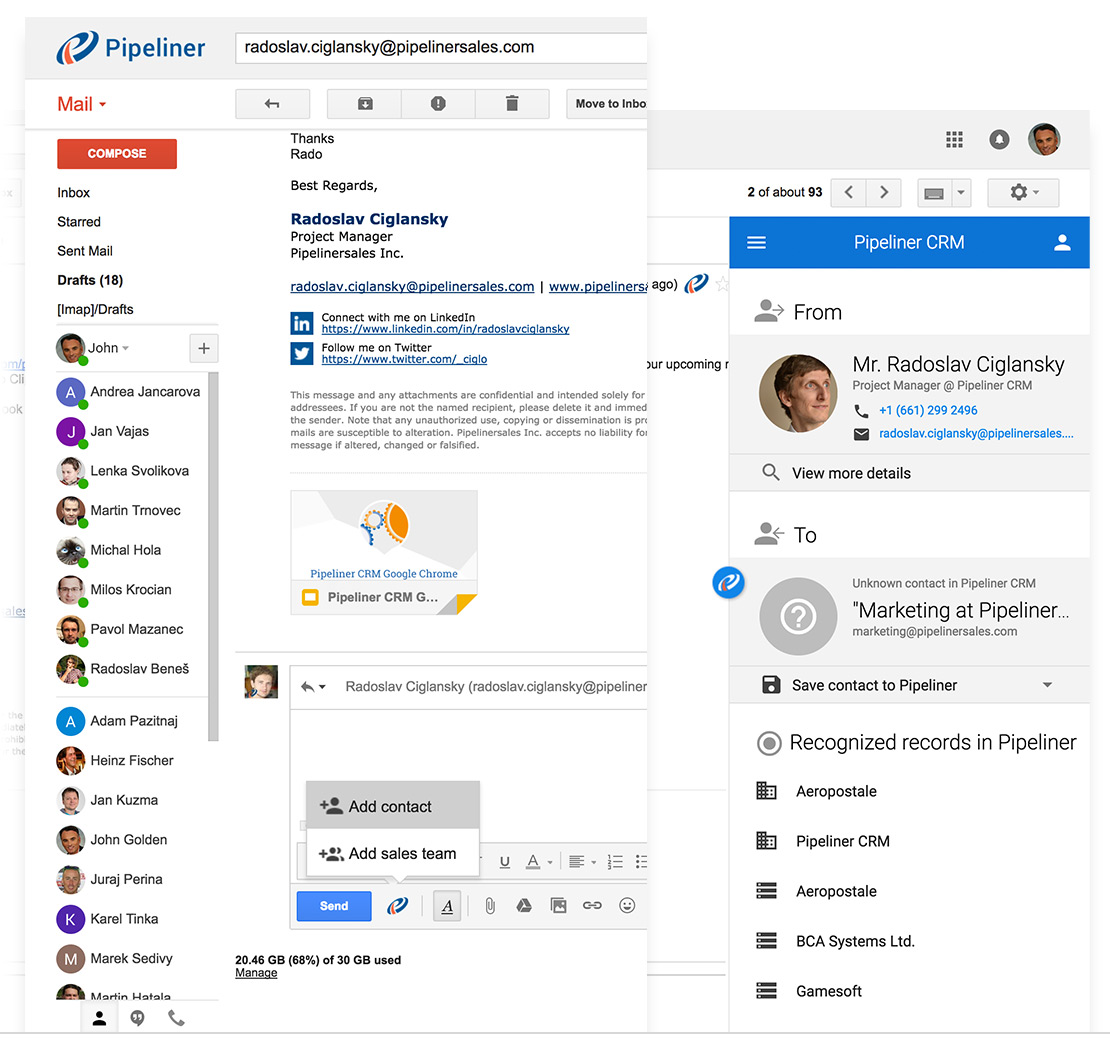1110x1064 pixels.
Task: Attach a file using the paperclip icon
Action: [489, 905]
